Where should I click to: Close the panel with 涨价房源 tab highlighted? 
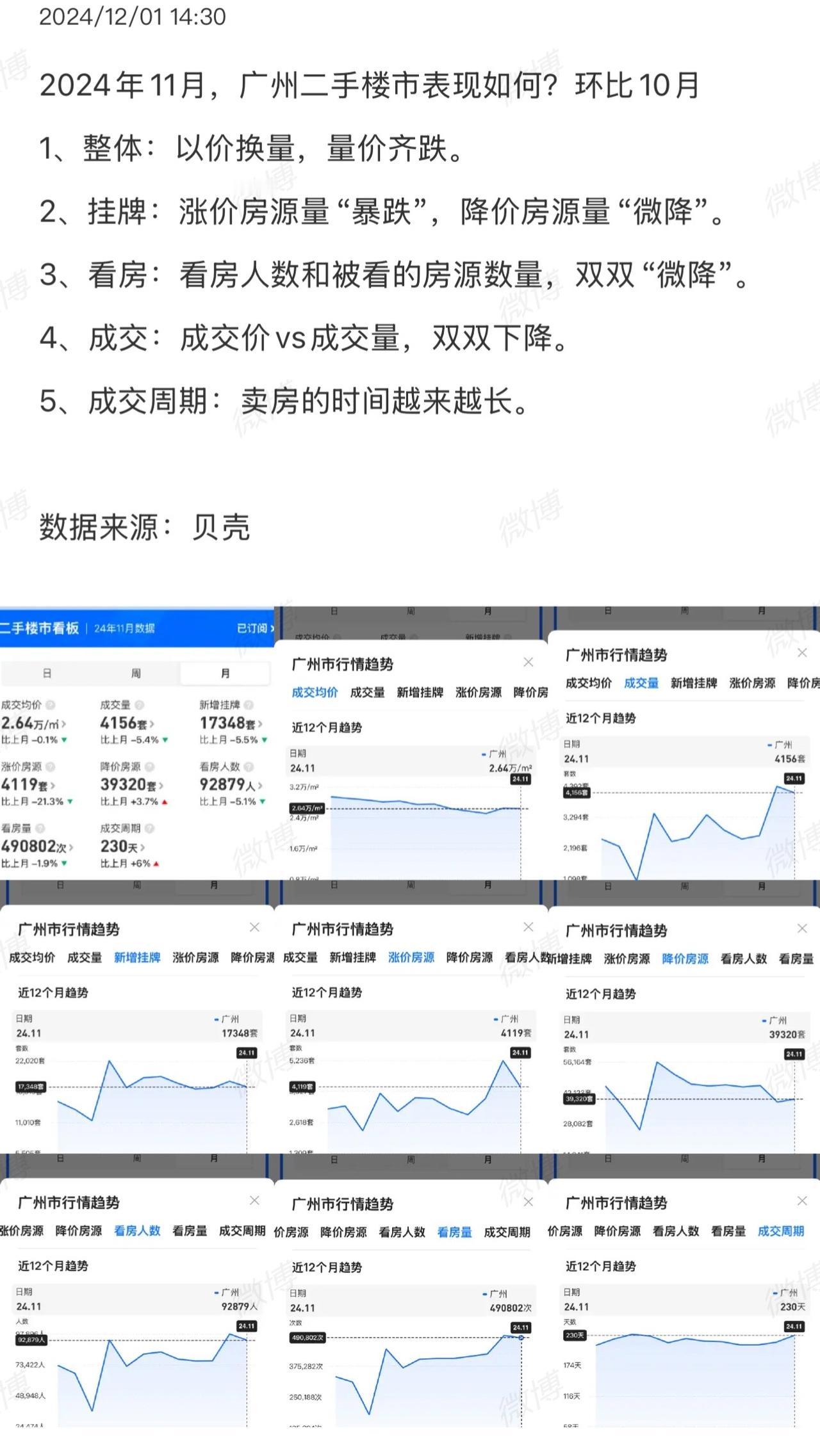coord(528,927)
